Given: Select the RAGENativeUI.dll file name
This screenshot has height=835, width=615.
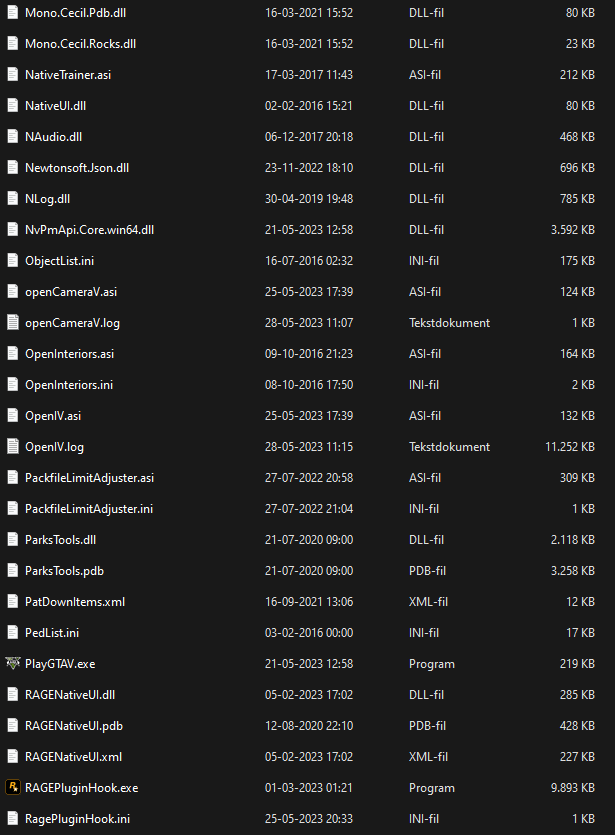Looking at the screenshot, I should click(x=70, y=695).
